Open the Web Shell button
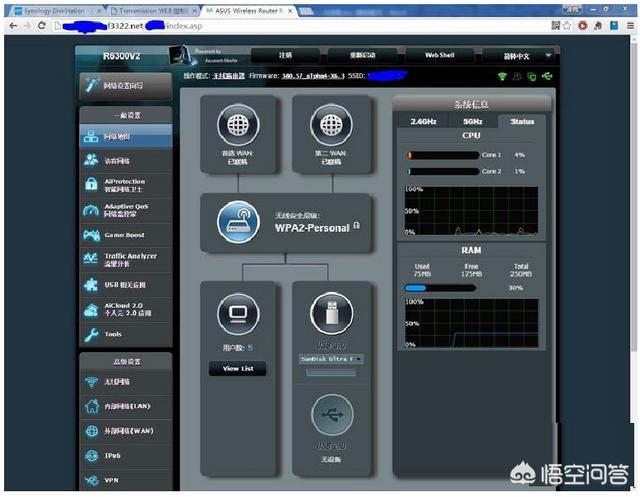This screenshot has width=640, height=497. point(440,55)
